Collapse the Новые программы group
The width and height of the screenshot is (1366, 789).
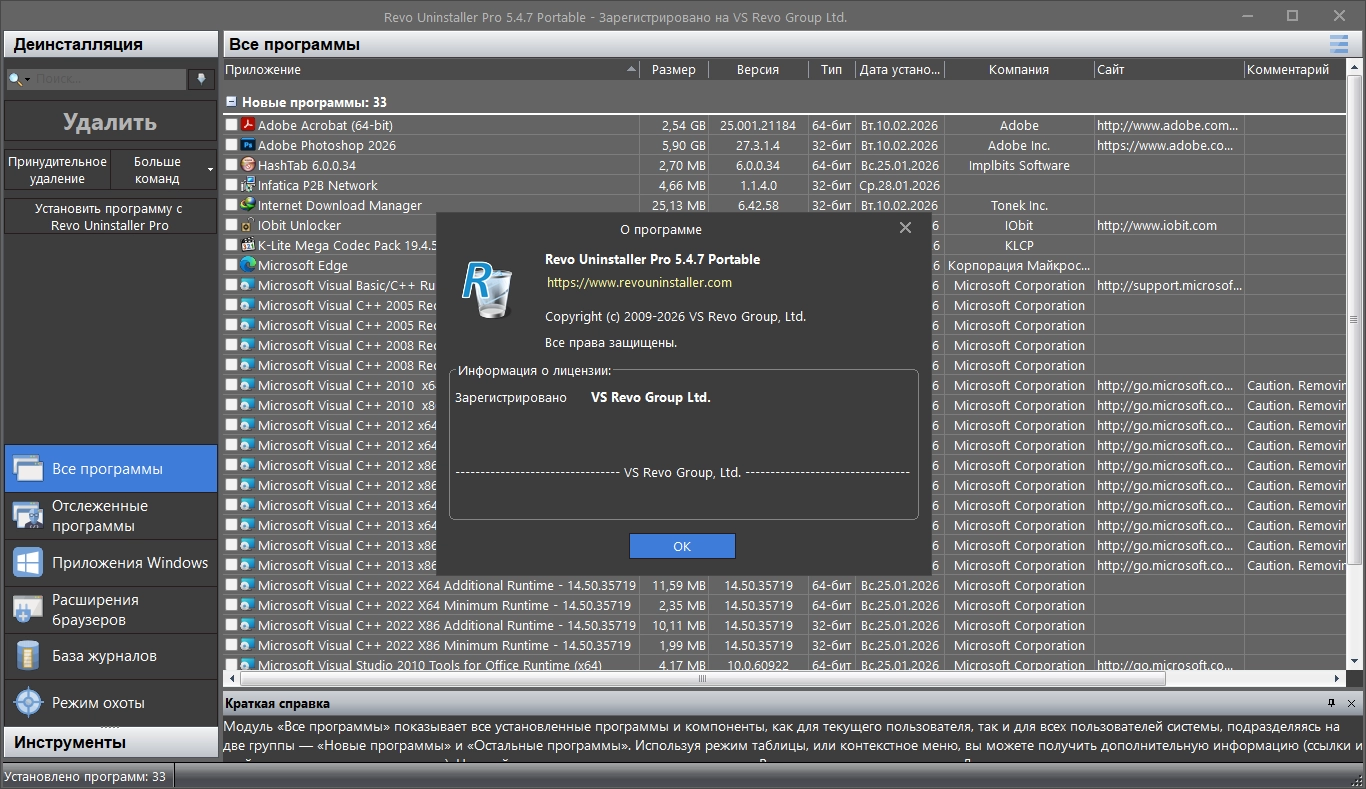point(231,102)
